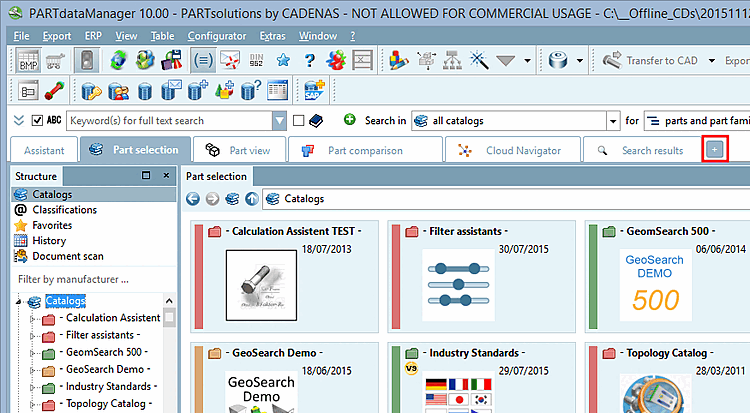Expand the Filter assistants tree node
750x413 pixels.
click(32, 335)
